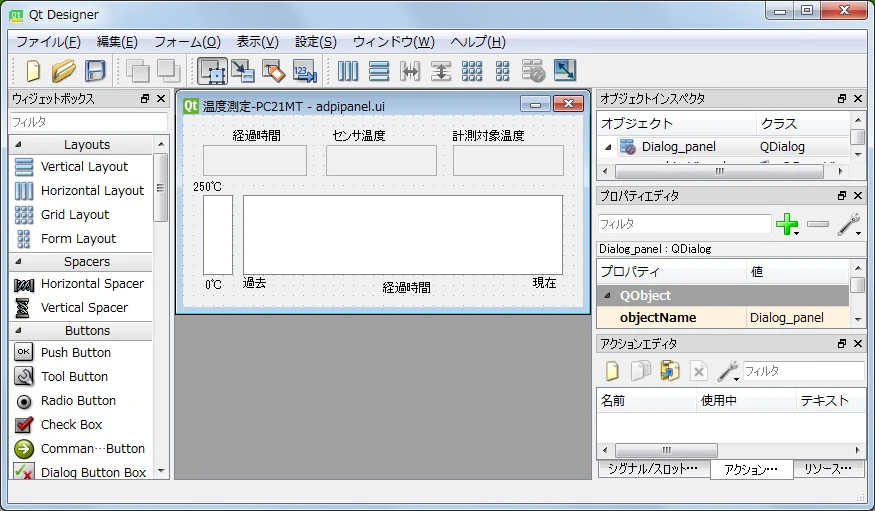The width and height of the screenshot is (875, 511).
Task: Select Push Button widget in widget box
Action: (76, 353)
